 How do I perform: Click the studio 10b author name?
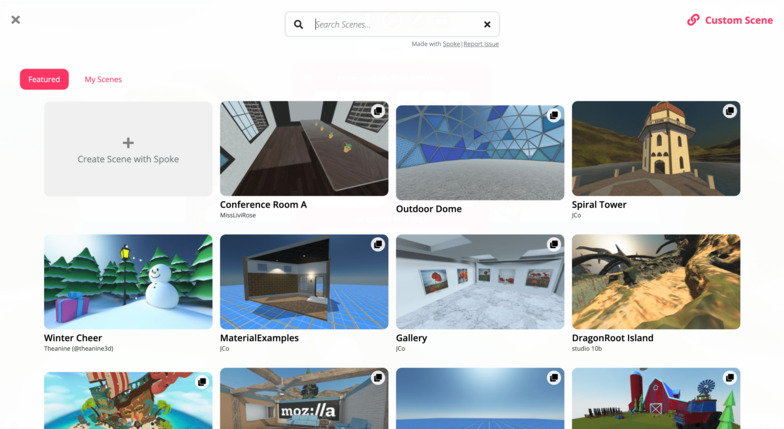(587, 348)
